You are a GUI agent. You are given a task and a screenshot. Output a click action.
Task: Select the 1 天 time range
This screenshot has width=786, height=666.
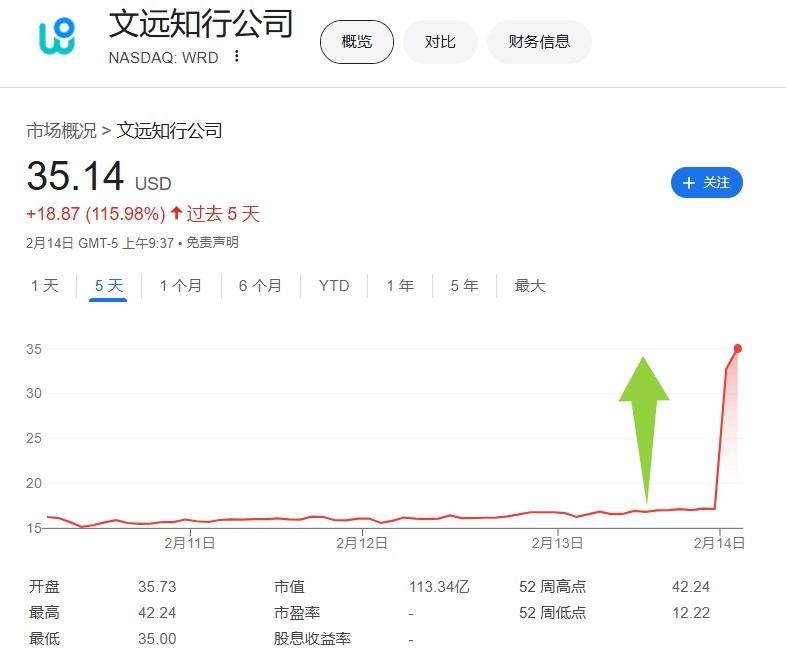(x=45, y=286)
